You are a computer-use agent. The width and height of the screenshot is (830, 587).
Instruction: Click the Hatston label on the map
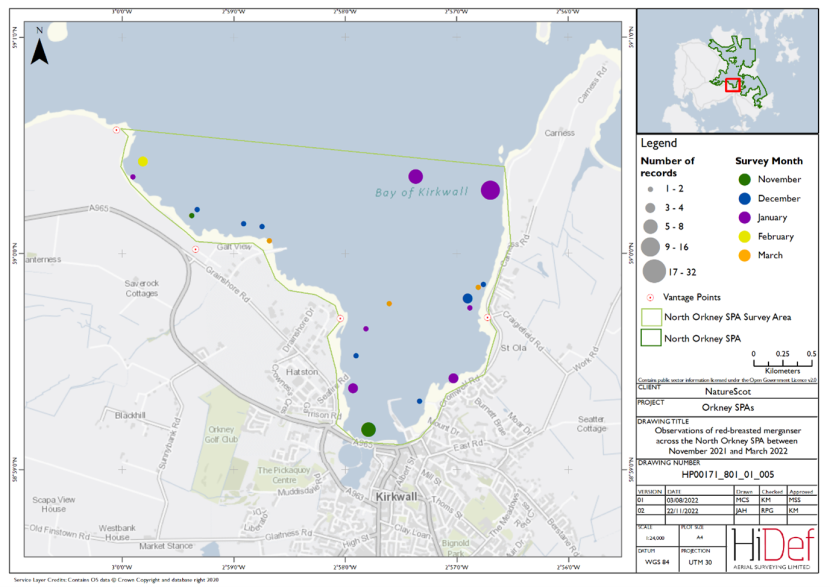point(302,372)
